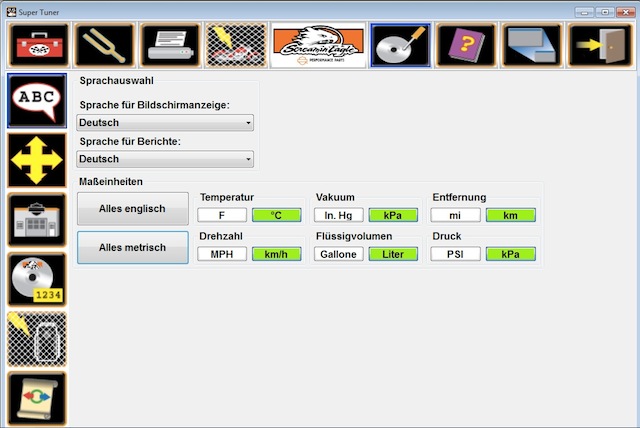Open the disc with 1234 icon
The image size is (640, 428).
click(x=36, y=279)
